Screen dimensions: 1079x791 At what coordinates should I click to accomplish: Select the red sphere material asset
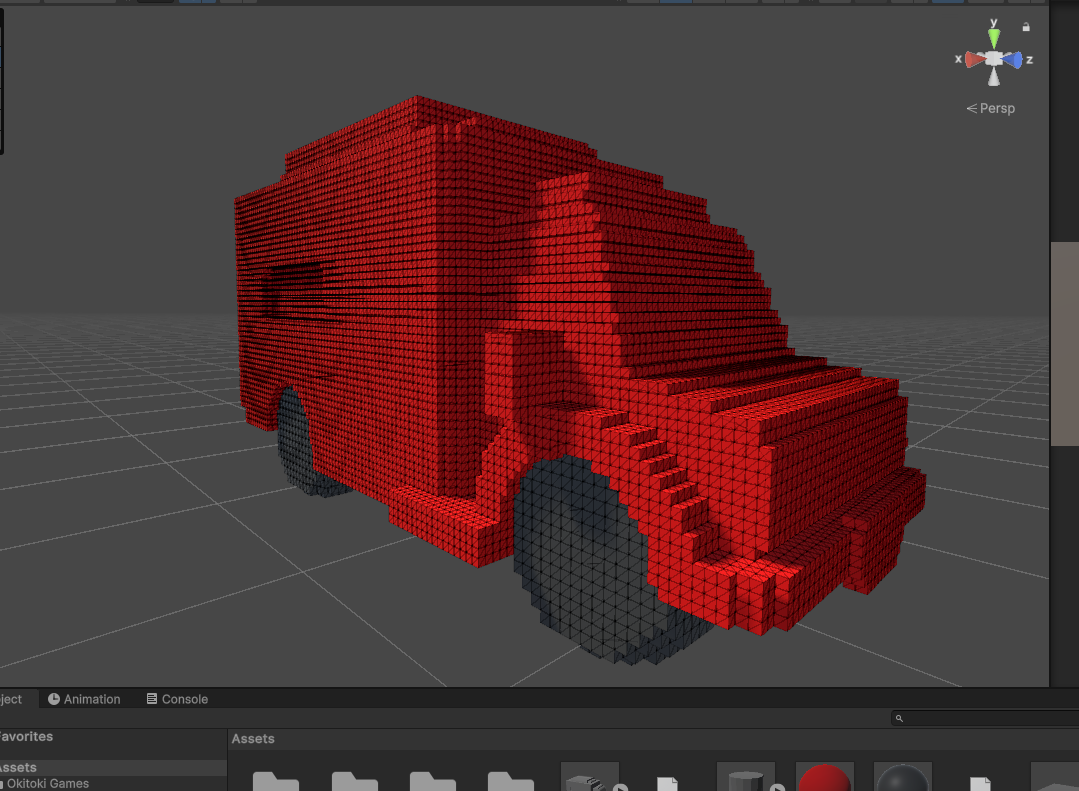coord(825,778)
